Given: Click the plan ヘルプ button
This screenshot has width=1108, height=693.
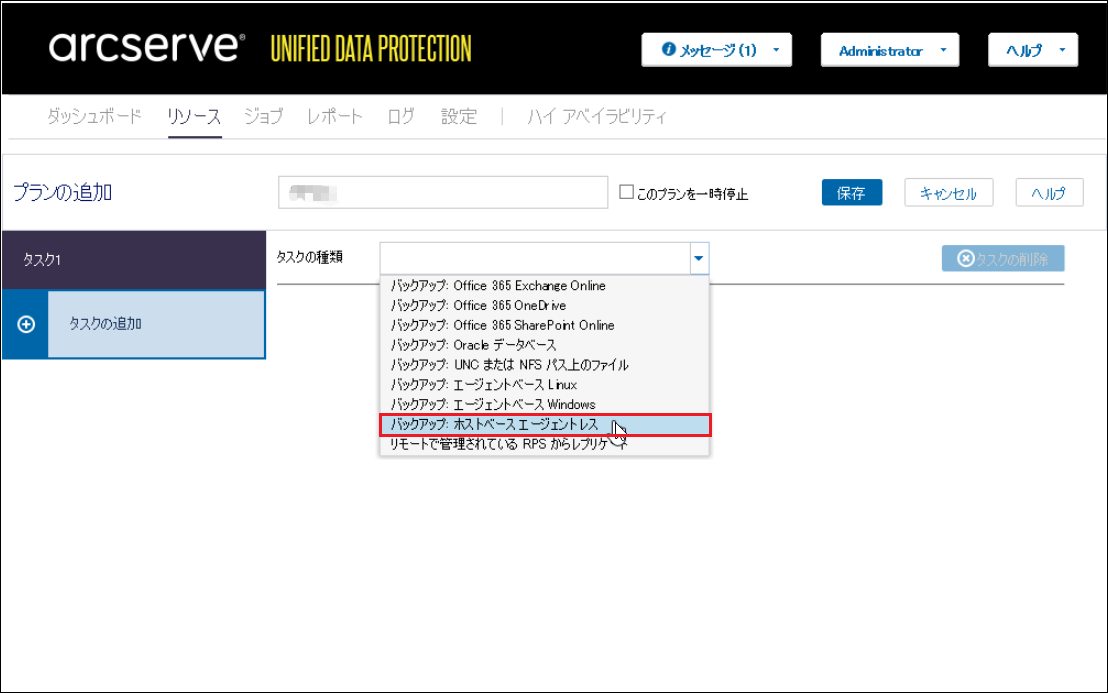Looking at the screenshot, I should click(x=1049, y=193).
